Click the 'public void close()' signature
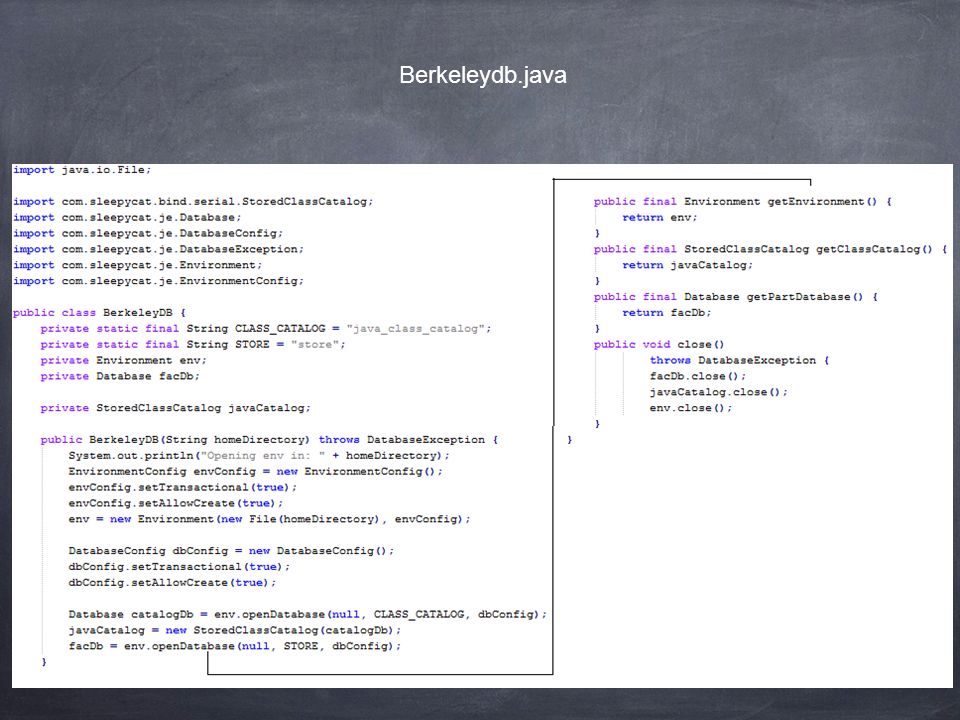 [659, 345]
